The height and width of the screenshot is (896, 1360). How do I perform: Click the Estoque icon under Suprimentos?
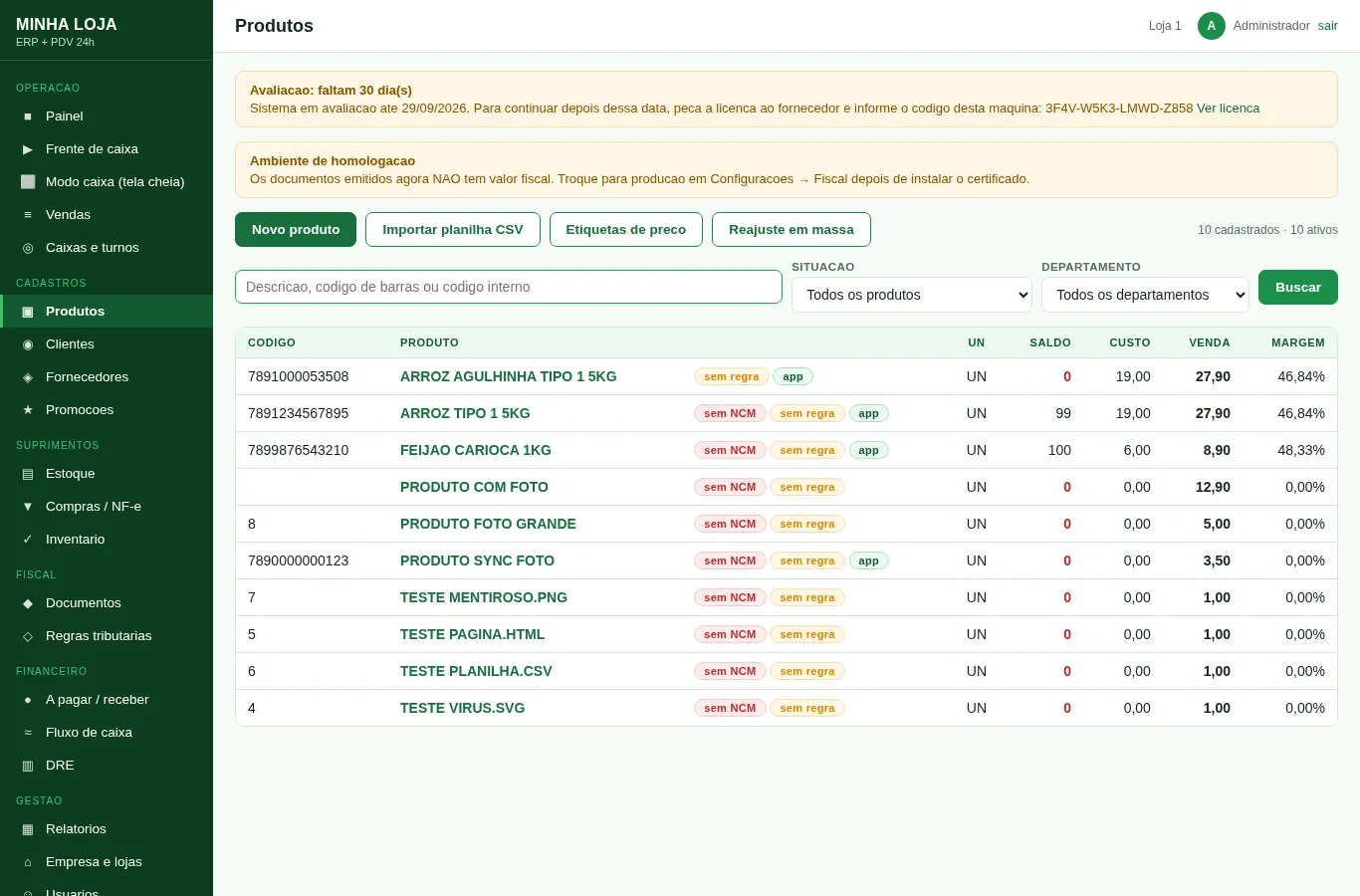[x=28, y=474]
